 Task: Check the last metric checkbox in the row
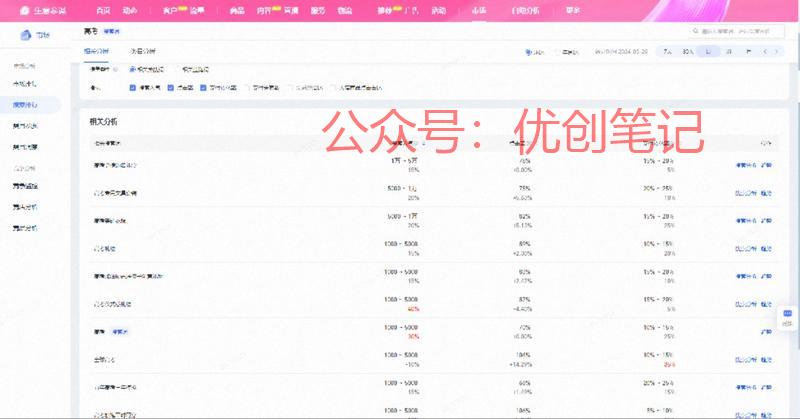[334, 88]
